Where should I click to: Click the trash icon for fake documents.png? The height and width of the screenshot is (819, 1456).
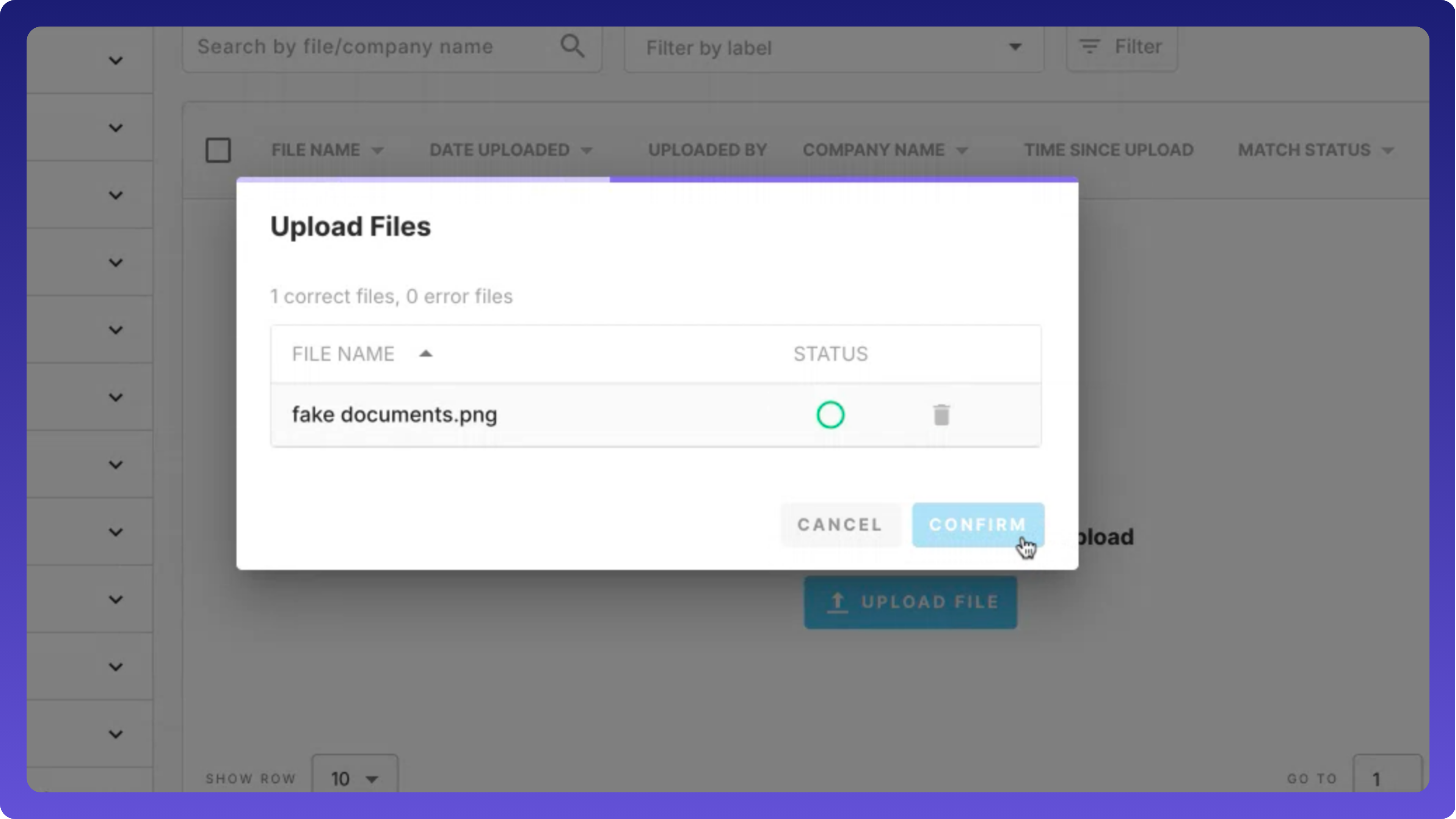tap(941, 415)
